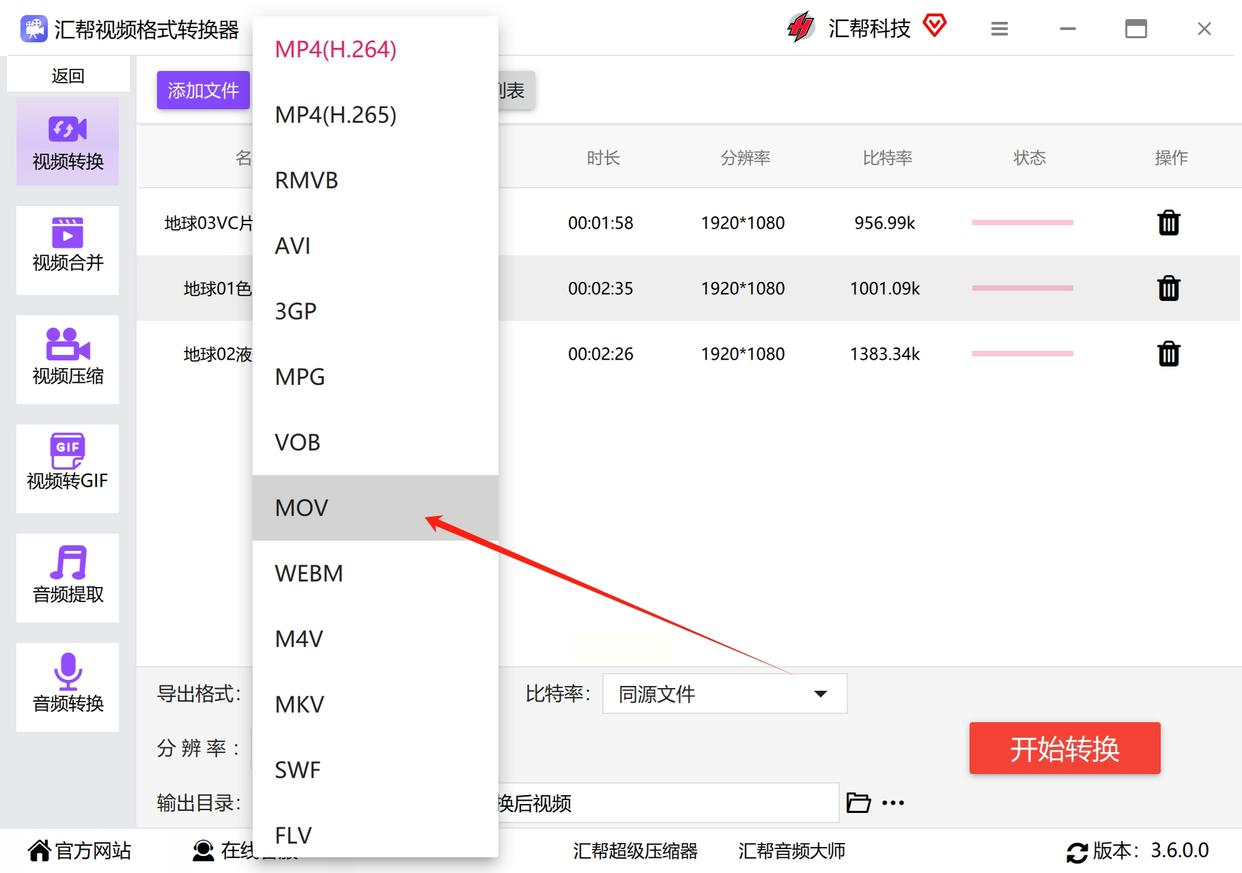Click progress bar of 1001.09k video
1242x873 pixels.
(1022, 288)
